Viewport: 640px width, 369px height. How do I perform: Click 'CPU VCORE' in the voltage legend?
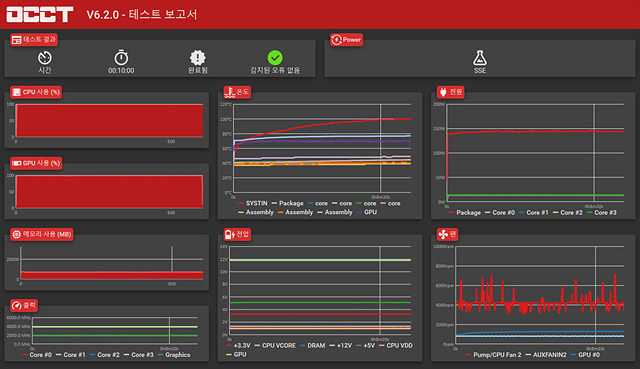coord(278,345)
